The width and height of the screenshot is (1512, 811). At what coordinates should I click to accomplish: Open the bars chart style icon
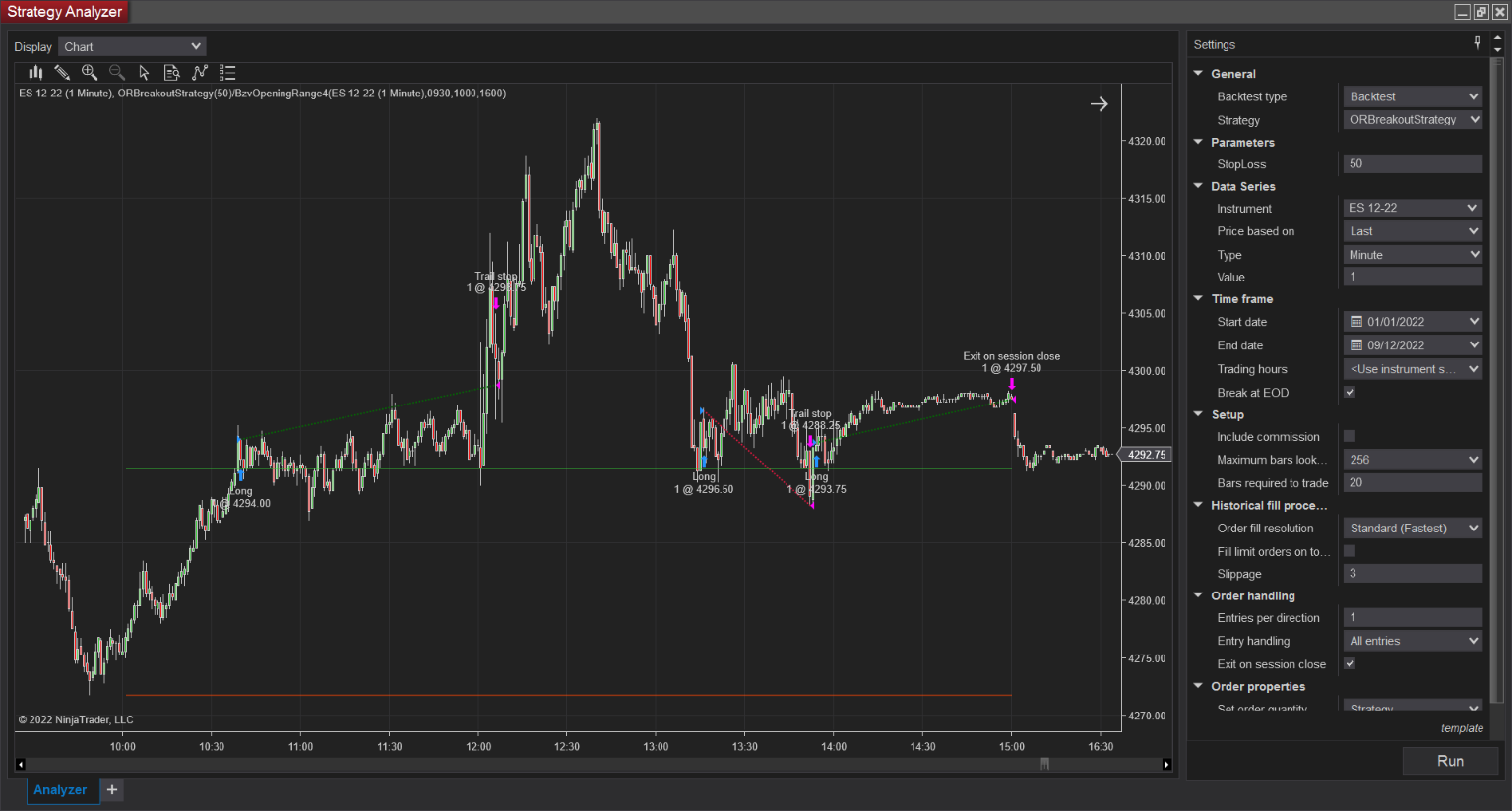click(35, 72)
